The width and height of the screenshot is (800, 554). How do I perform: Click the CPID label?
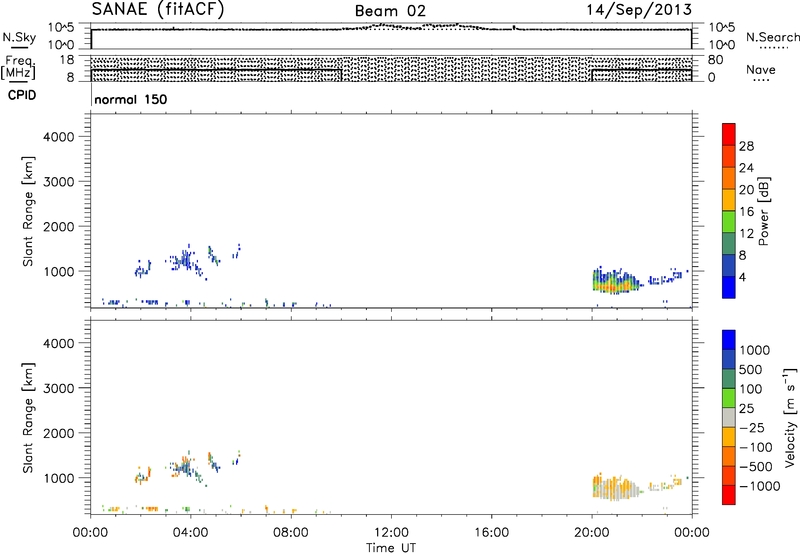click(x=22, y=95)
